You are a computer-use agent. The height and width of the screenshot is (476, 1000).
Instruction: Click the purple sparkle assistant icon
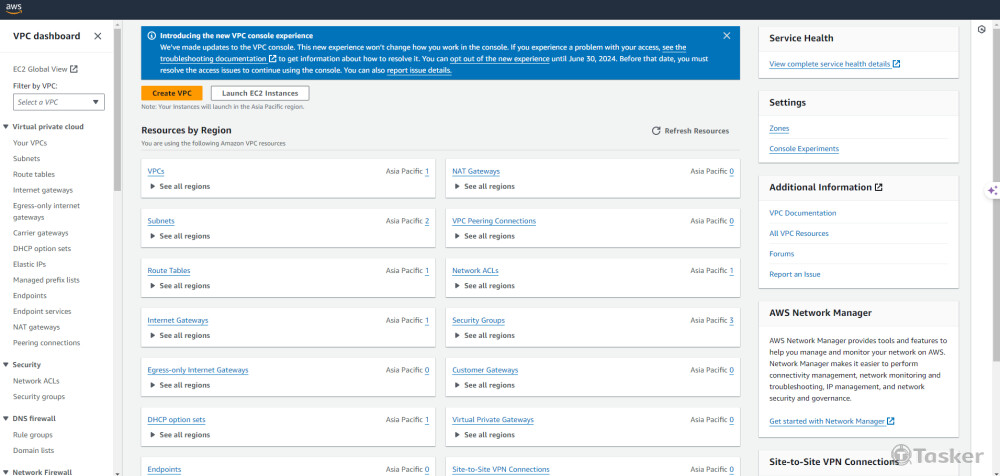pos(991,190)
